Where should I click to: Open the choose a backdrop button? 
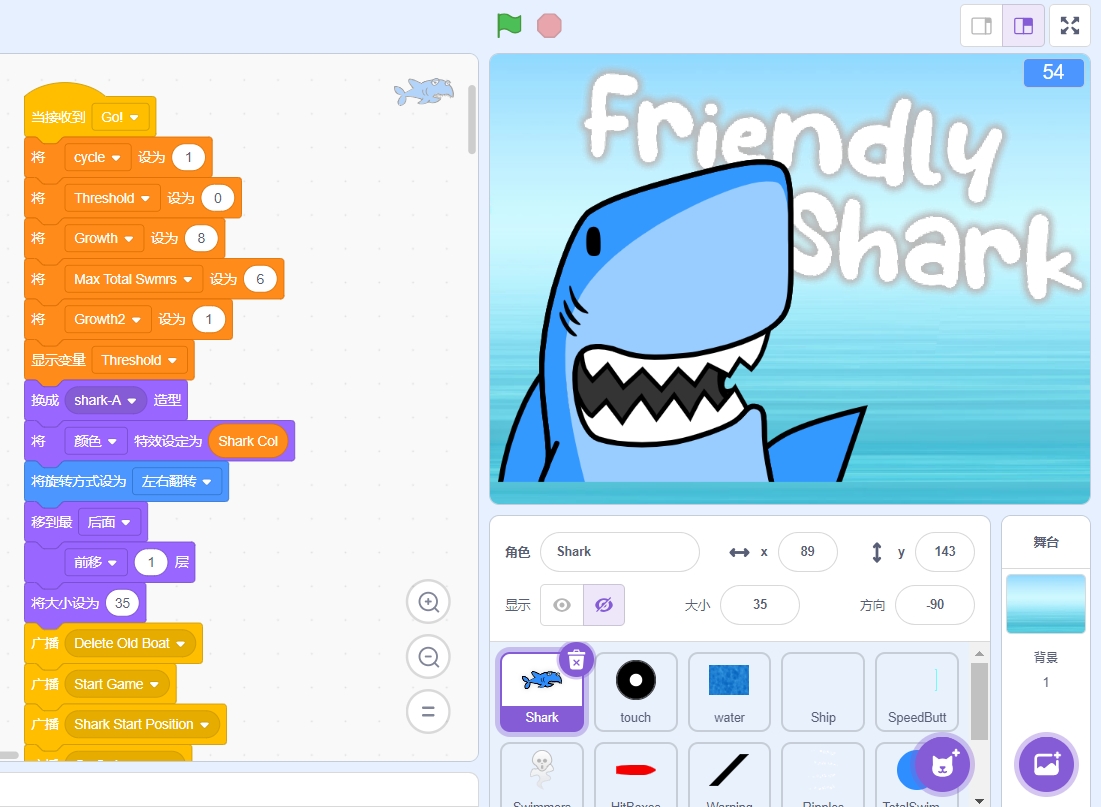click(x=1046, y=765)
